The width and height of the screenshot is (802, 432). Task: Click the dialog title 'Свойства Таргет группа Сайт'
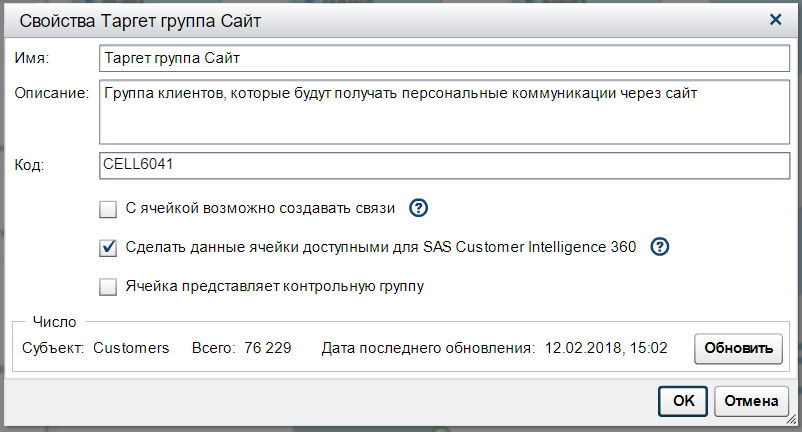135,19
